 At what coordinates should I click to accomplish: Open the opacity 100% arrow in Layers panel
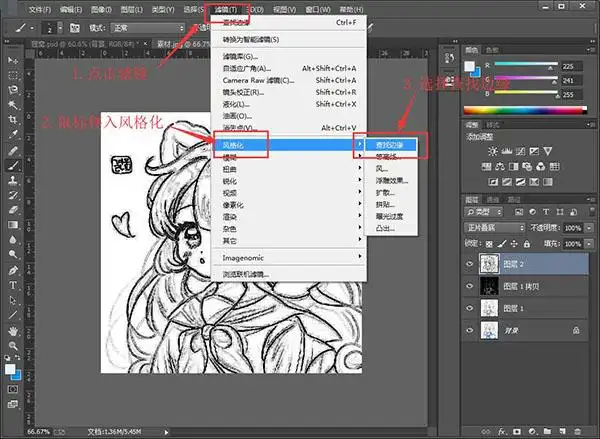click(x=589, y=228)
